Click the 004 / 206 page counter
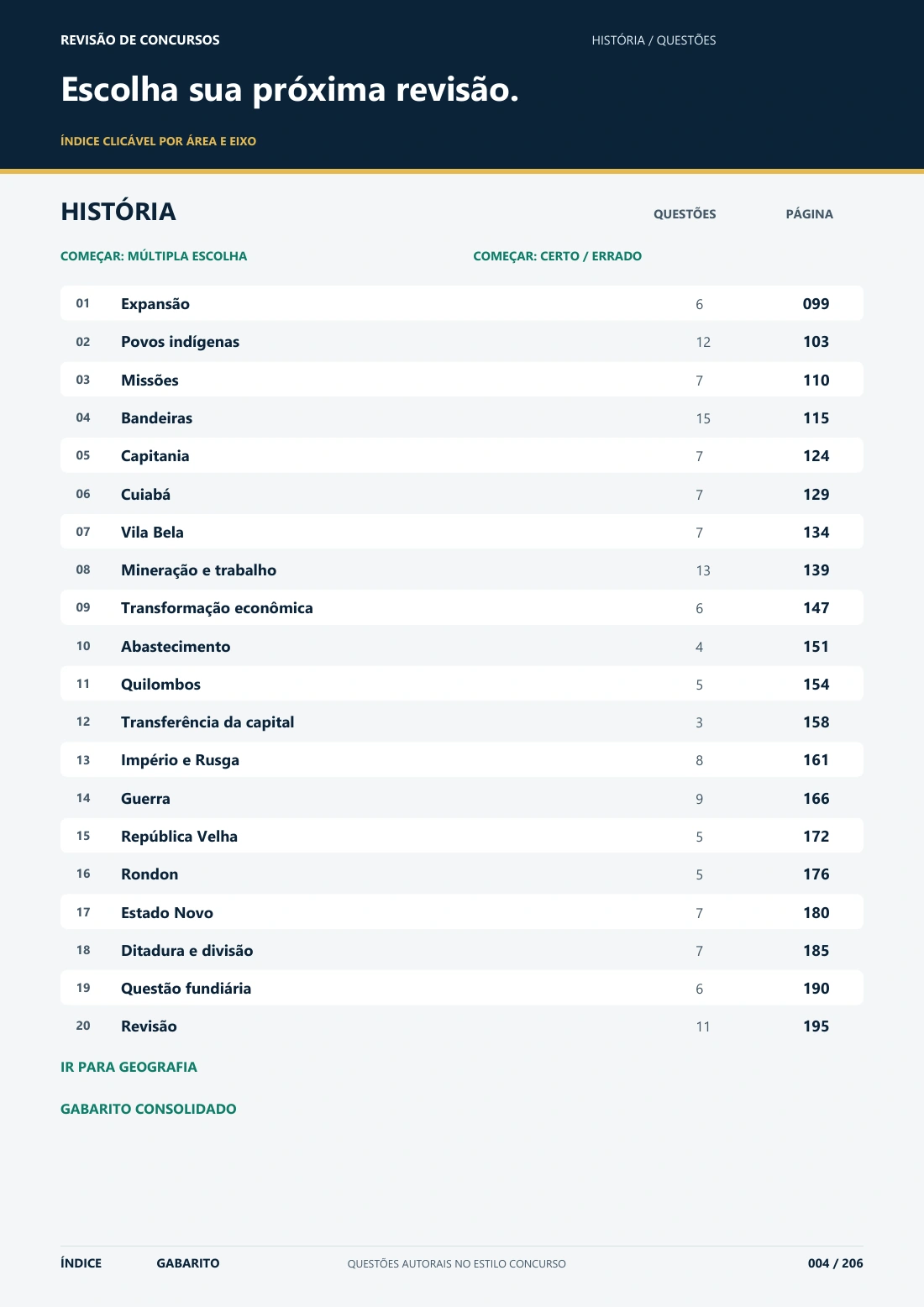Viewport: 924px width, 1307px height. pyautogui.click(x=835, y=1263)
